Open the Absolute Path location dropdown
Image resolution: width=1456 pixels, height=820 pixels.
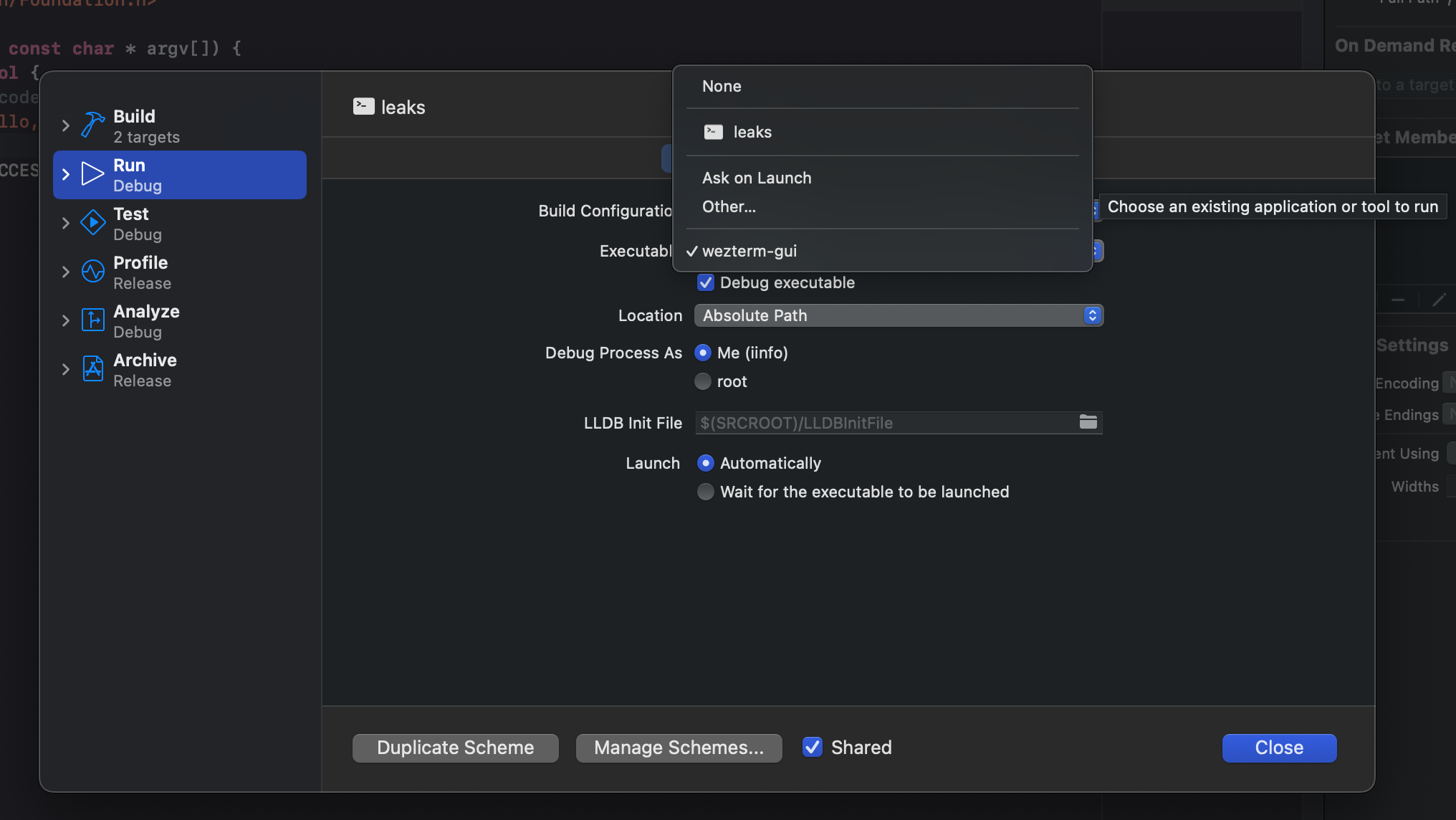(899, 315)
